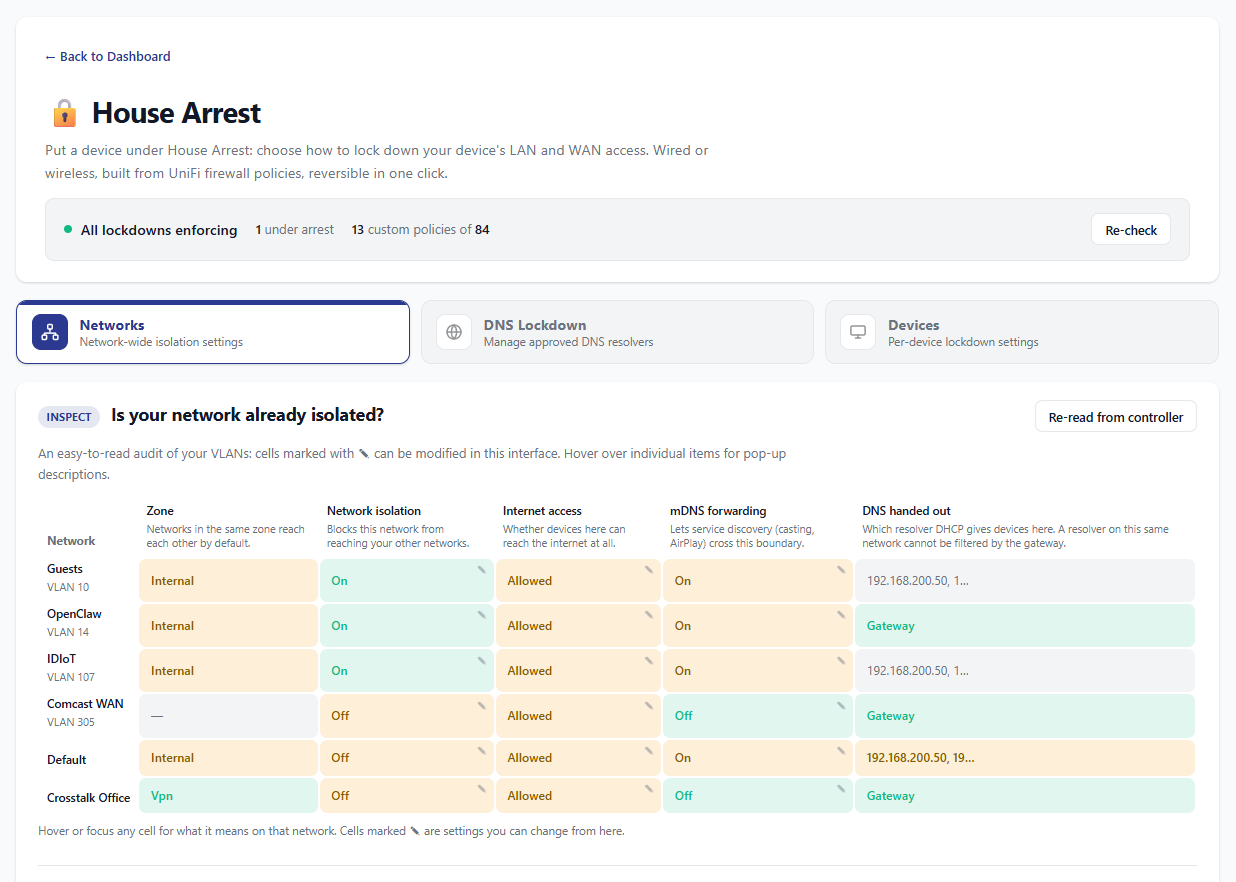Click the Crosstalk Office network name
This screenshot has height=882, width=1236.
pos(89,797)
